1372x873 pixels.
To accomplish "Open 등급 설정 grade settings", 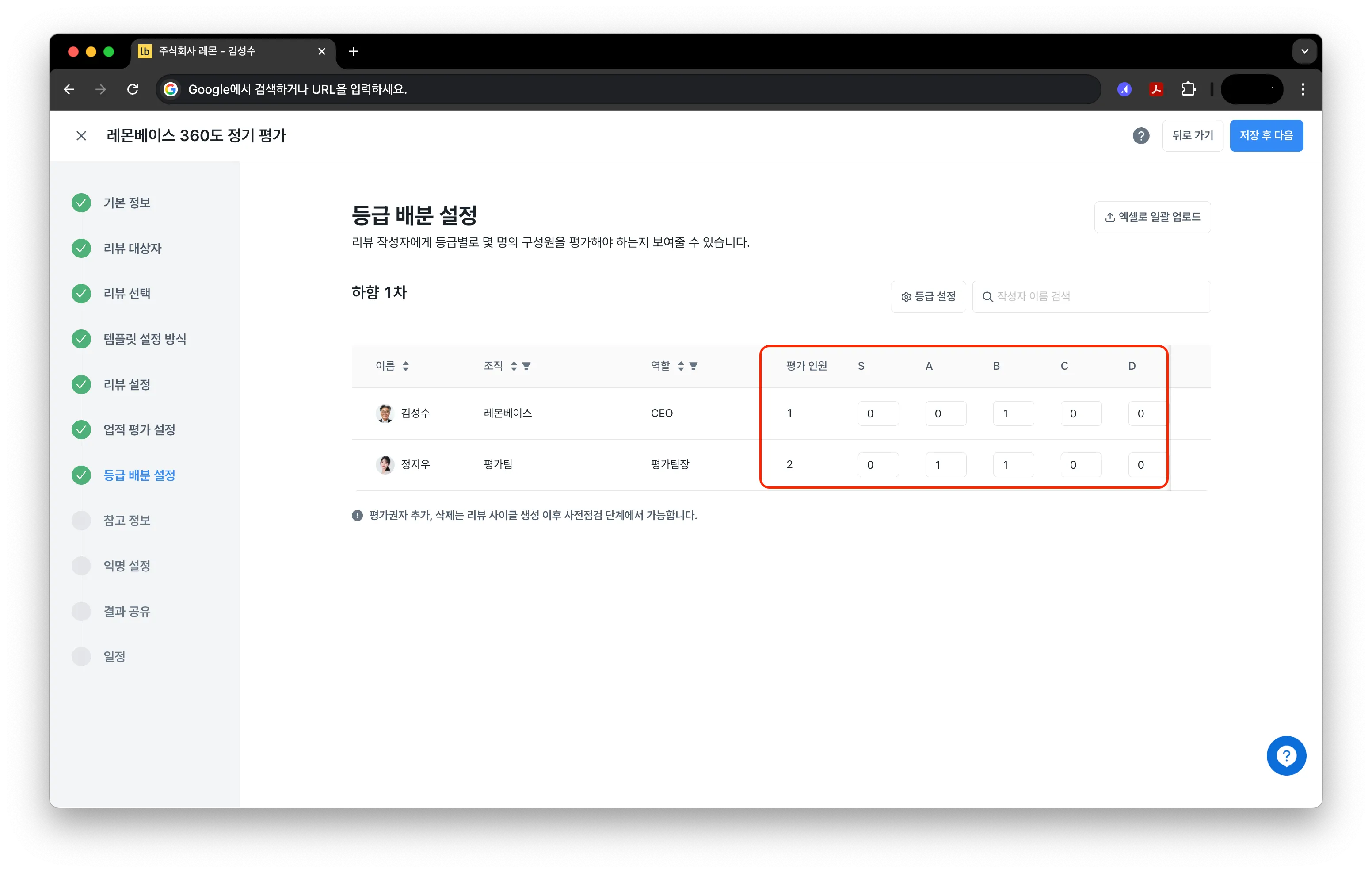I will [928, 296].
